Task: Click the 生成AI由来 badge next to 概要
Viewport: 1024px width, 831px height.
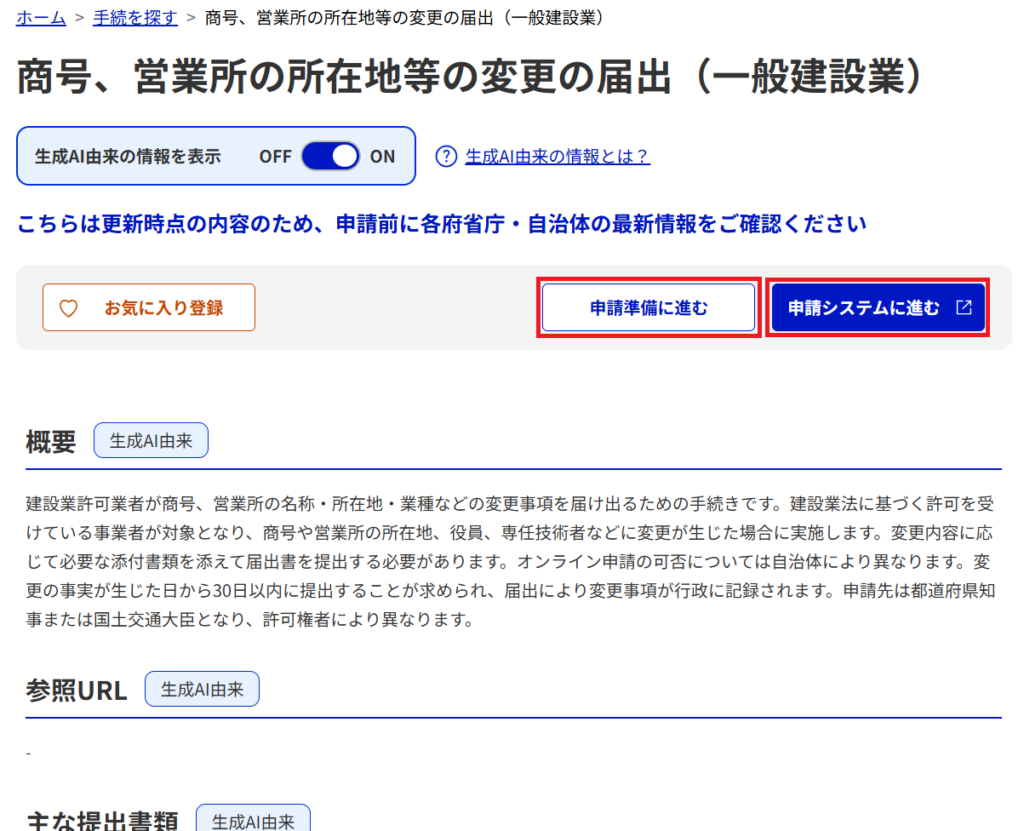Action: click(x=151, y=441)
